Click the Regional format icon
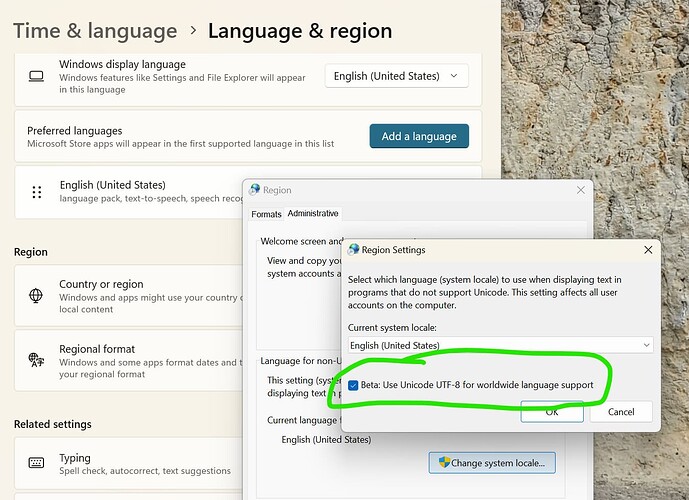The height and width of the screenshot is (500, 689). coord(36,360)
